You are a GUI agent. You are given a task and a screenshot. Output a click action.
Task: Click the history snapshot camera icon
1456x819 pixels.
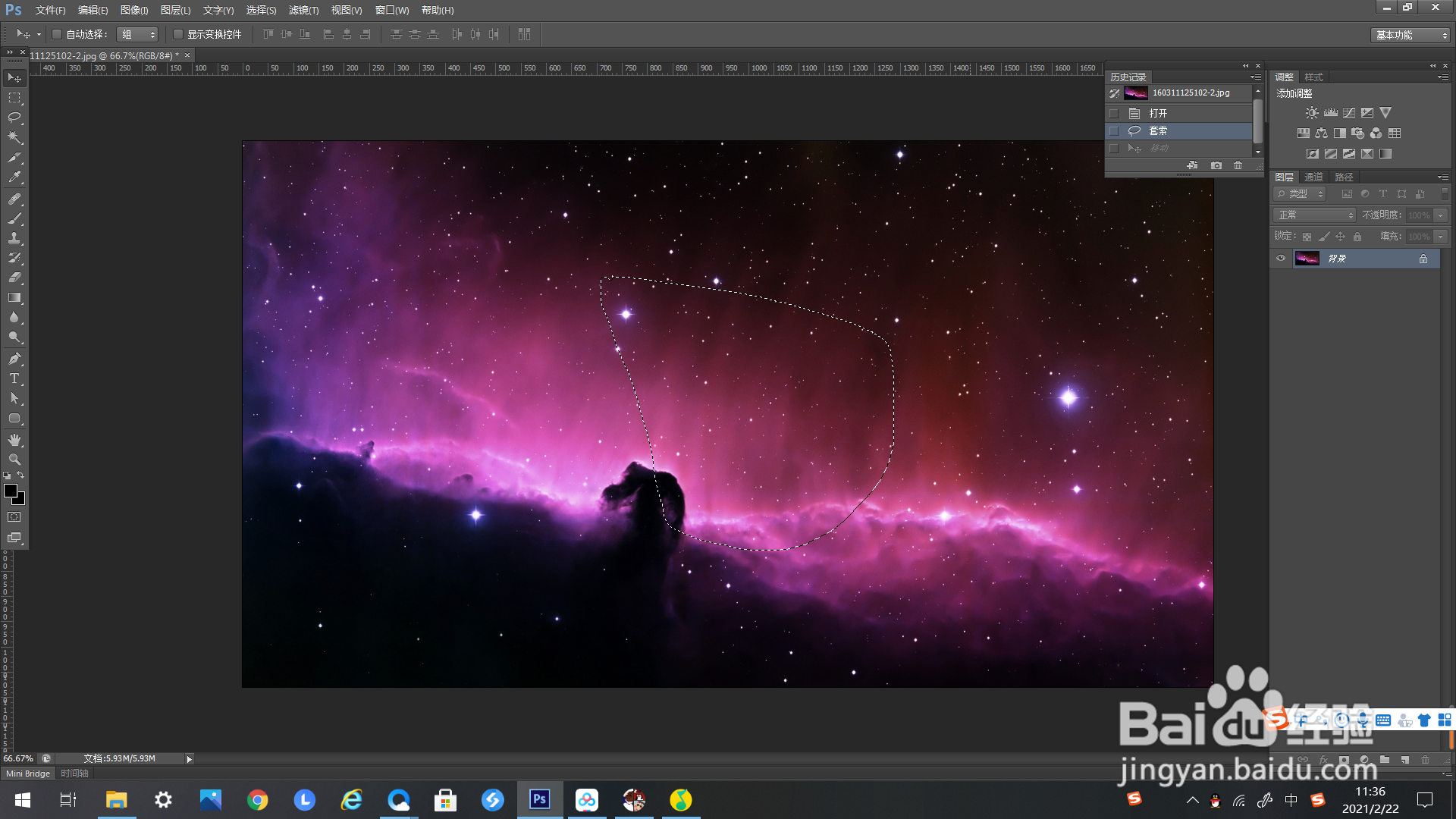point(1216,165)
